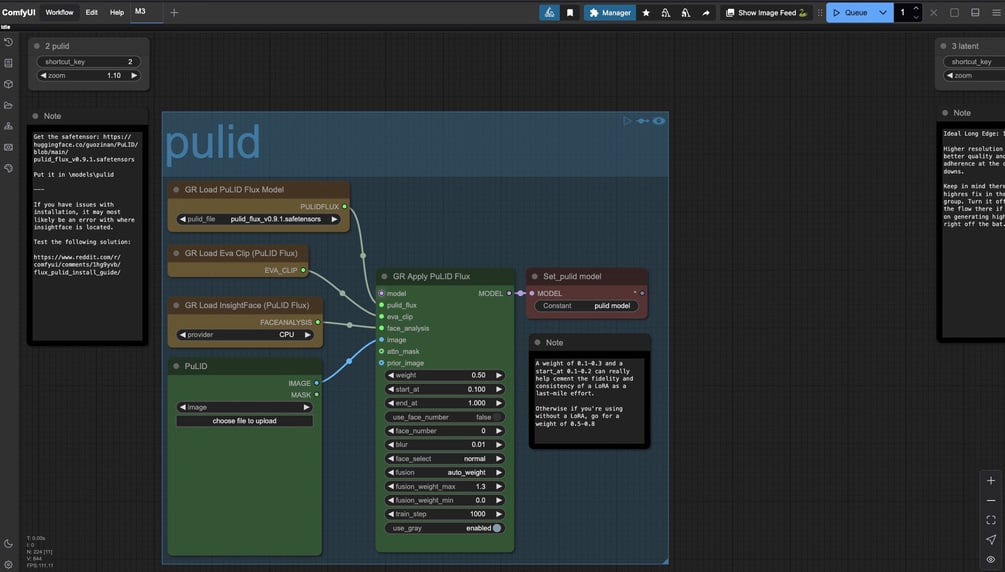Open fusion auto_weight dropdown

[x=444, y=473]
